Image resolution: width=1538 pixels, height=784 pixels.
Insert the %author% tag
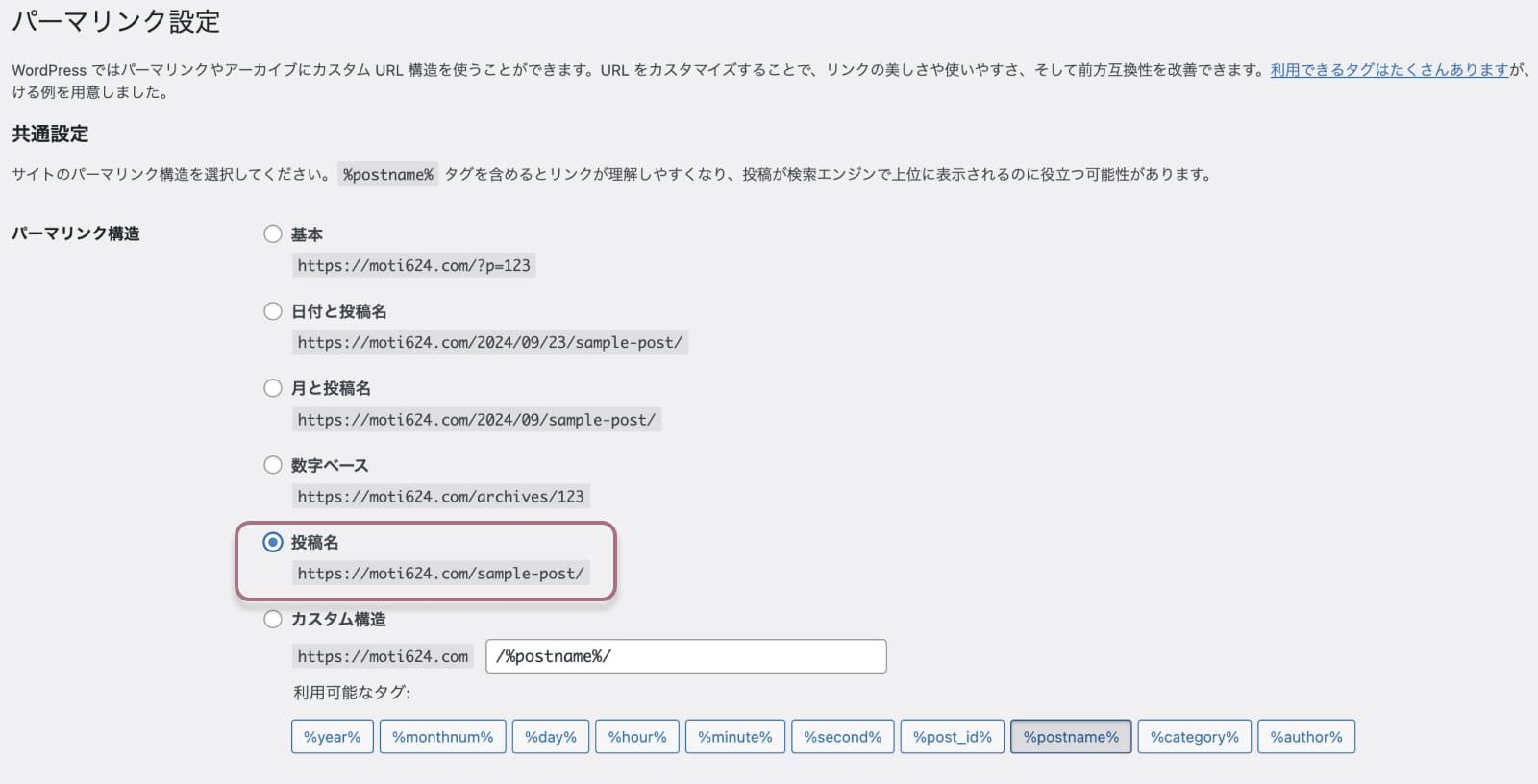(1306, 737)
